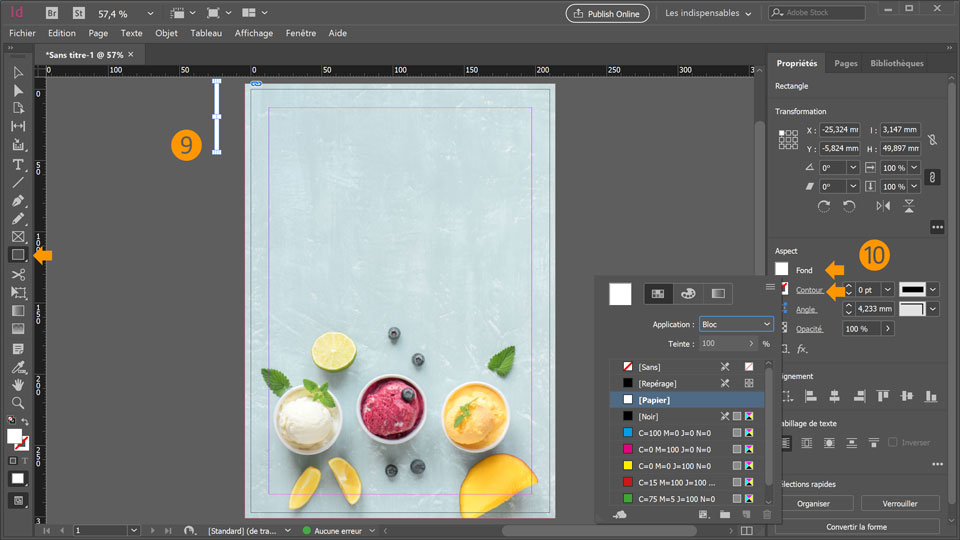Enable wrap around object shape

829,443
